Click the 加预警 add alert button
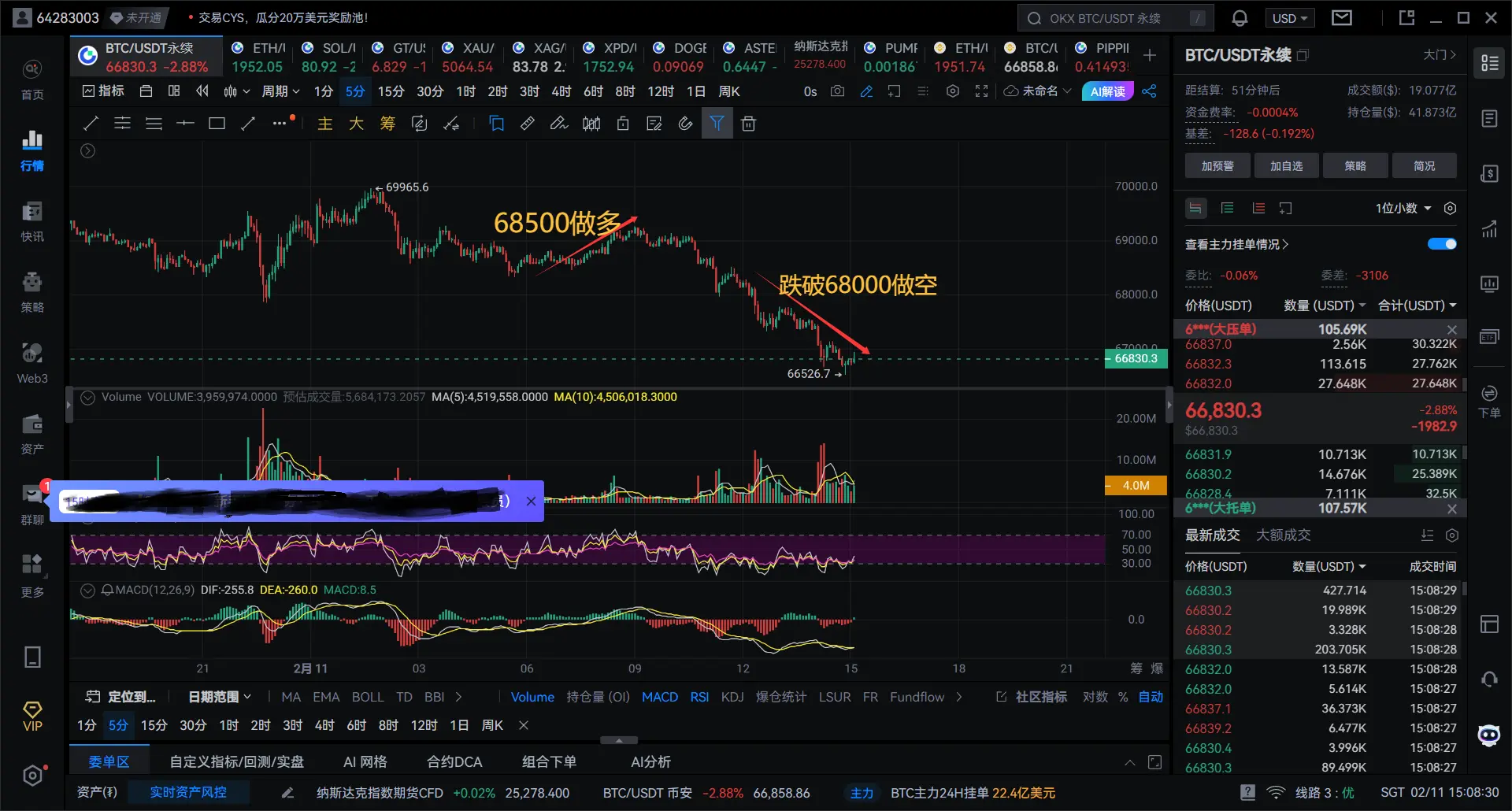 [x=1217, y=166]
